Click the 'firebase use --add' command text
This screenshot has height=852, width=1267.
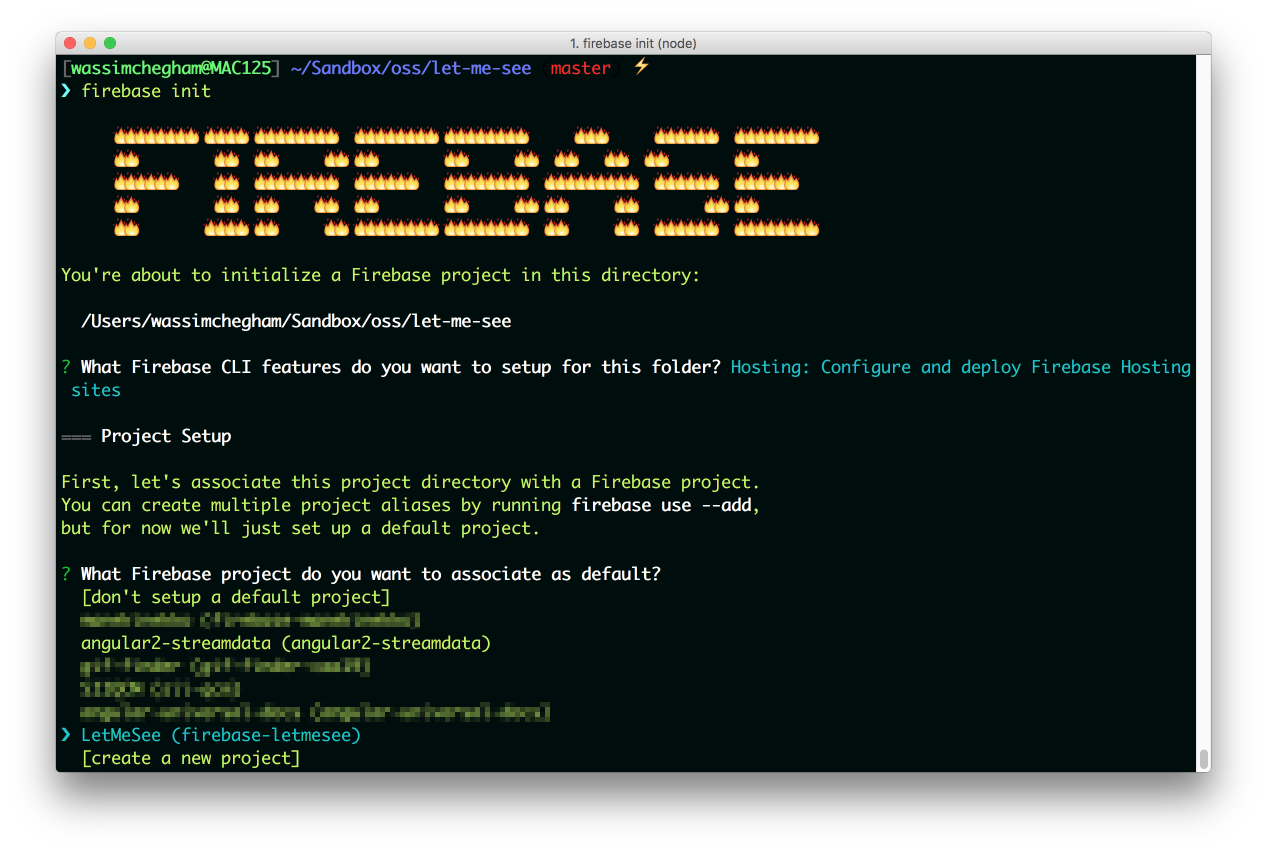[661, 505]
